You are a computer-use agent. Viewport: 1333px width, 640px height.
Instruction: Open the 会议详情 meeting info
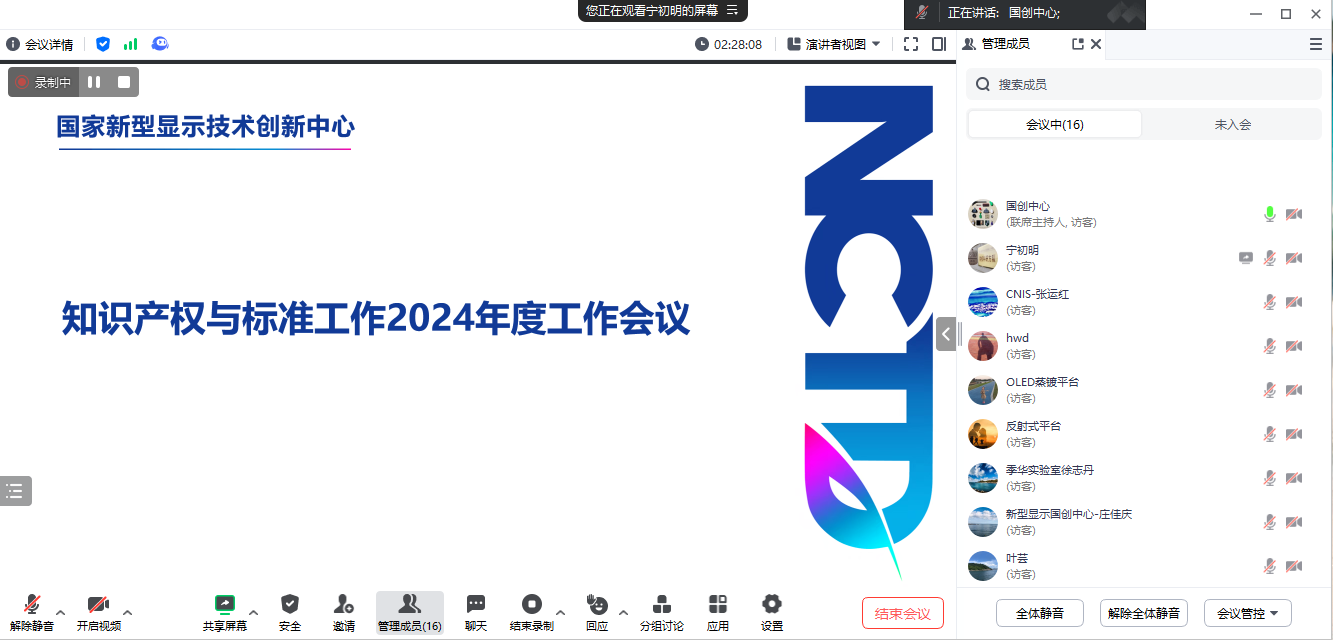(40, 44)
